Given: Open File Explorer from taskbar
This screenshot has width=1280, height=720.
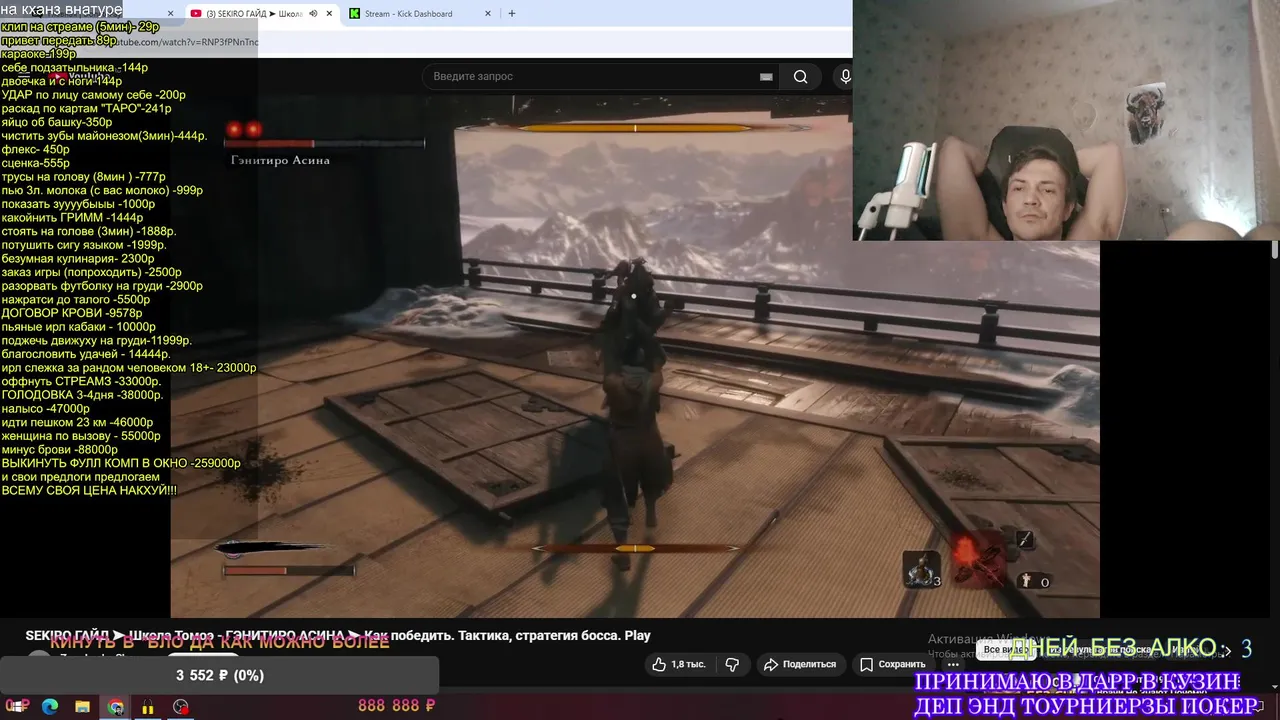Looking at the screenshot, I should pos(82,707).
